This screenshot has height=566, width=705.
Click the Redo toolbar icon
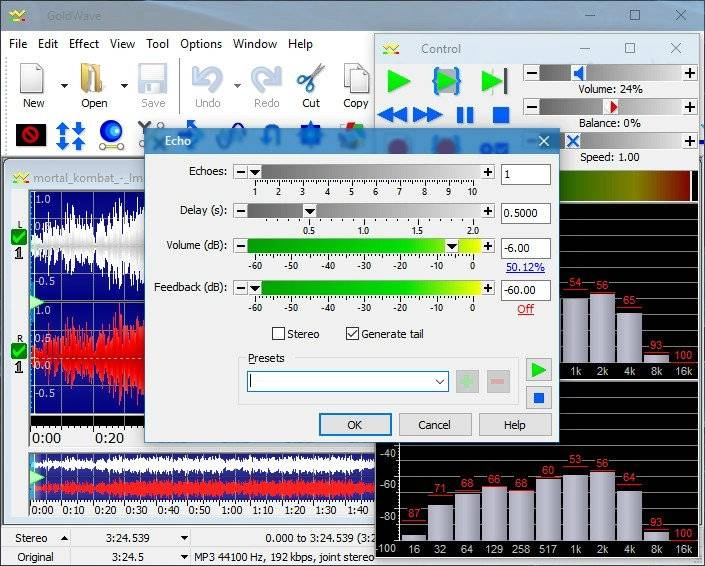point(266,79)
